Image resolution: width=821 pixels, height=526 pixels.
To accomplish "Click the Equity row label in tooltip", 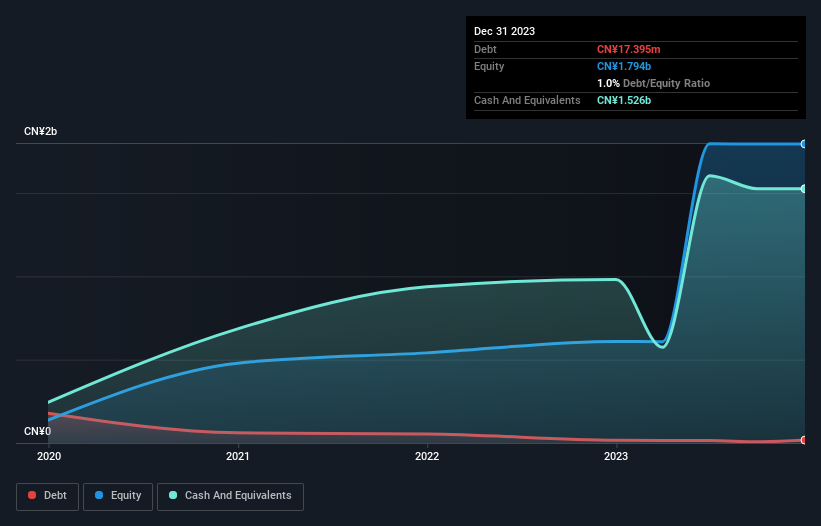I will coord(489,66).
